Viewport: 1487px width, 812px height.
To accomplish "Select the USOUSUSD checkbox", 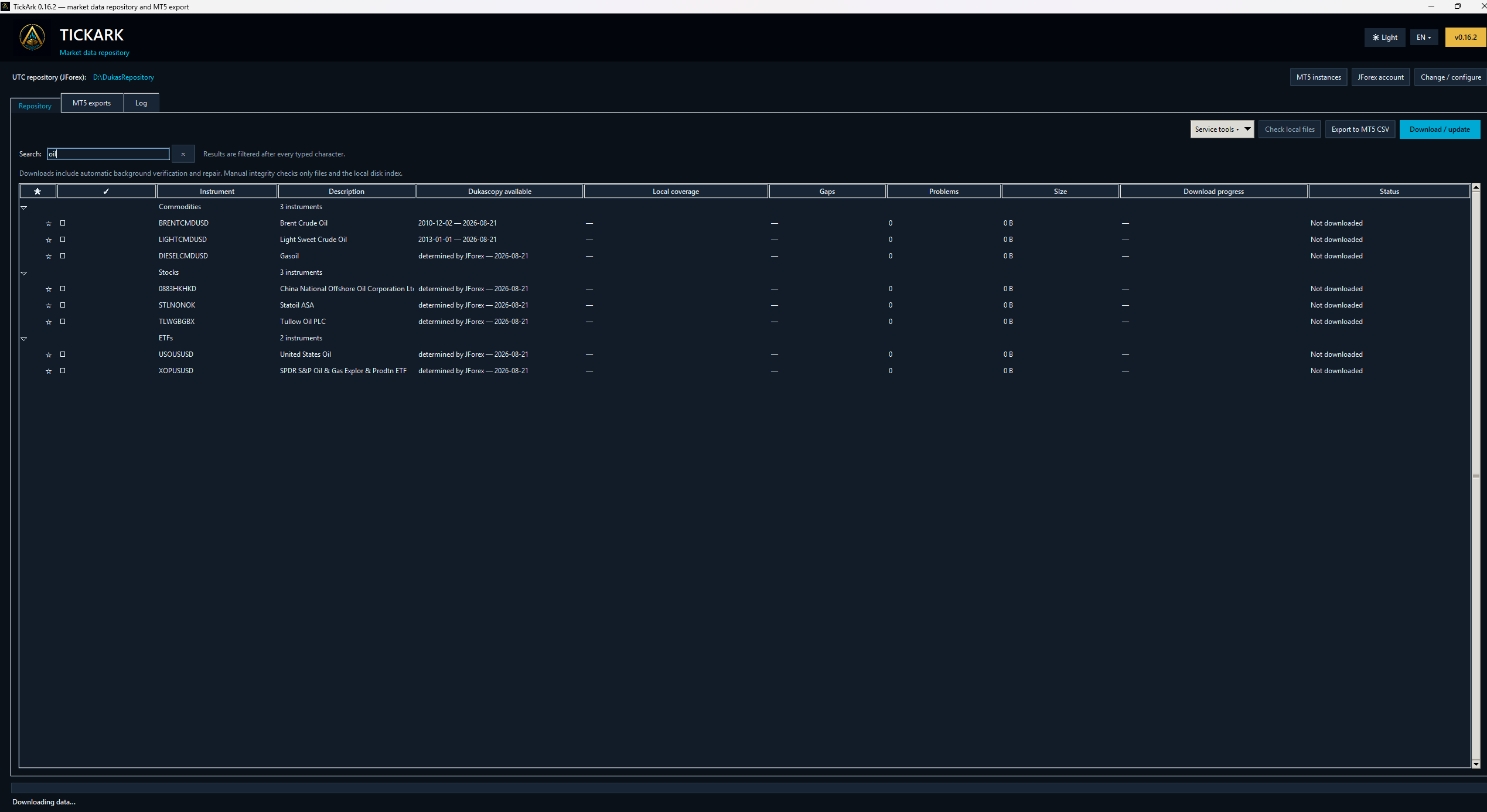I will tap(63, 354).
